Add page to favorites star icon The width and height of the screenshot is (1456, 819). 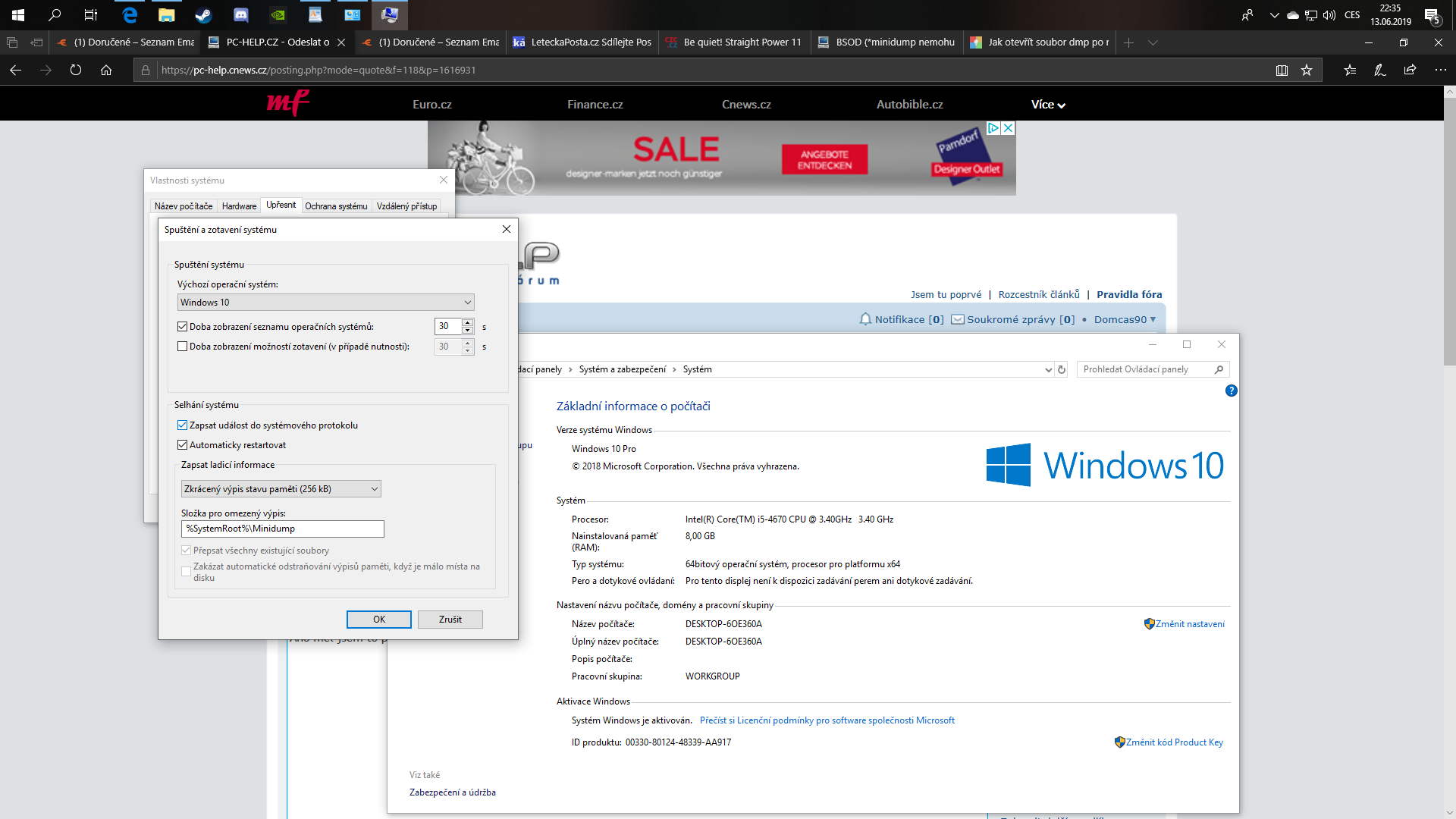pos(1307,70)
